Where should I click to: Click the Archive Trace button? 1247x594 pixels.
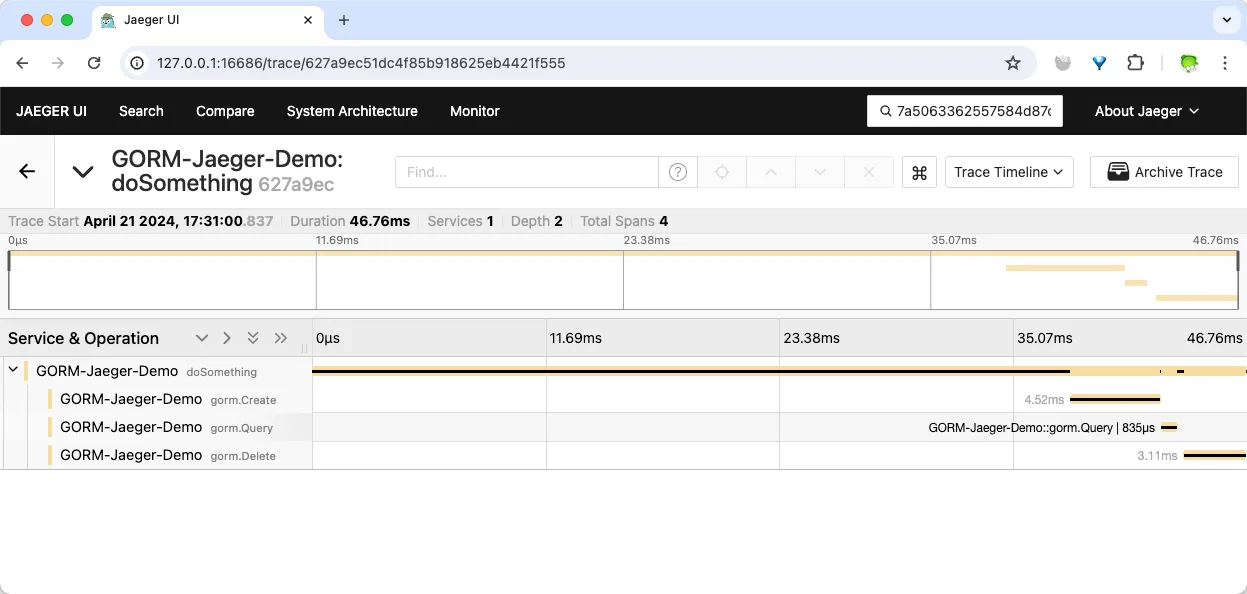[1164, 172]
